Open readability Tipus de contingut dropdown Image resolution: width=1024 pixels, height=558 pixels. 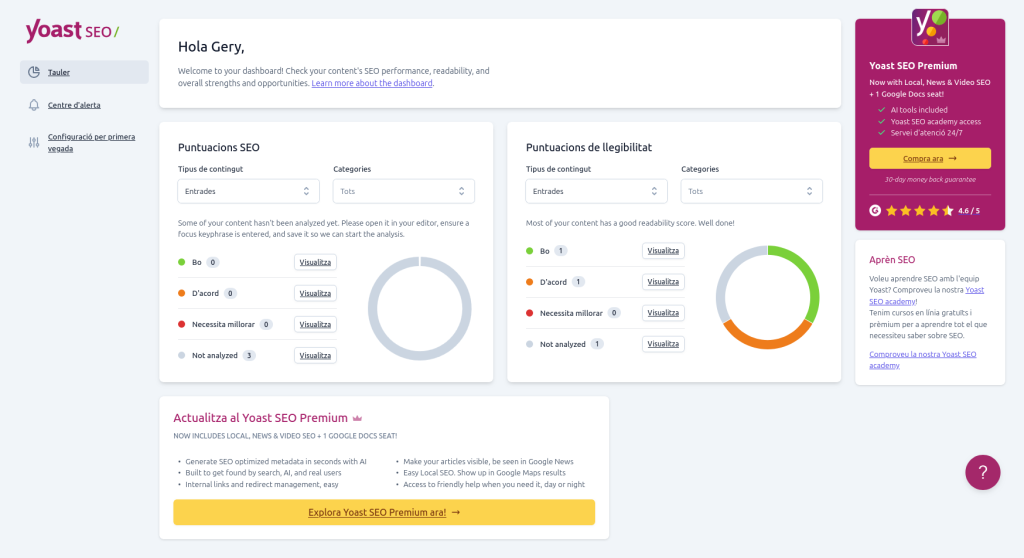(x=596, y=191)
